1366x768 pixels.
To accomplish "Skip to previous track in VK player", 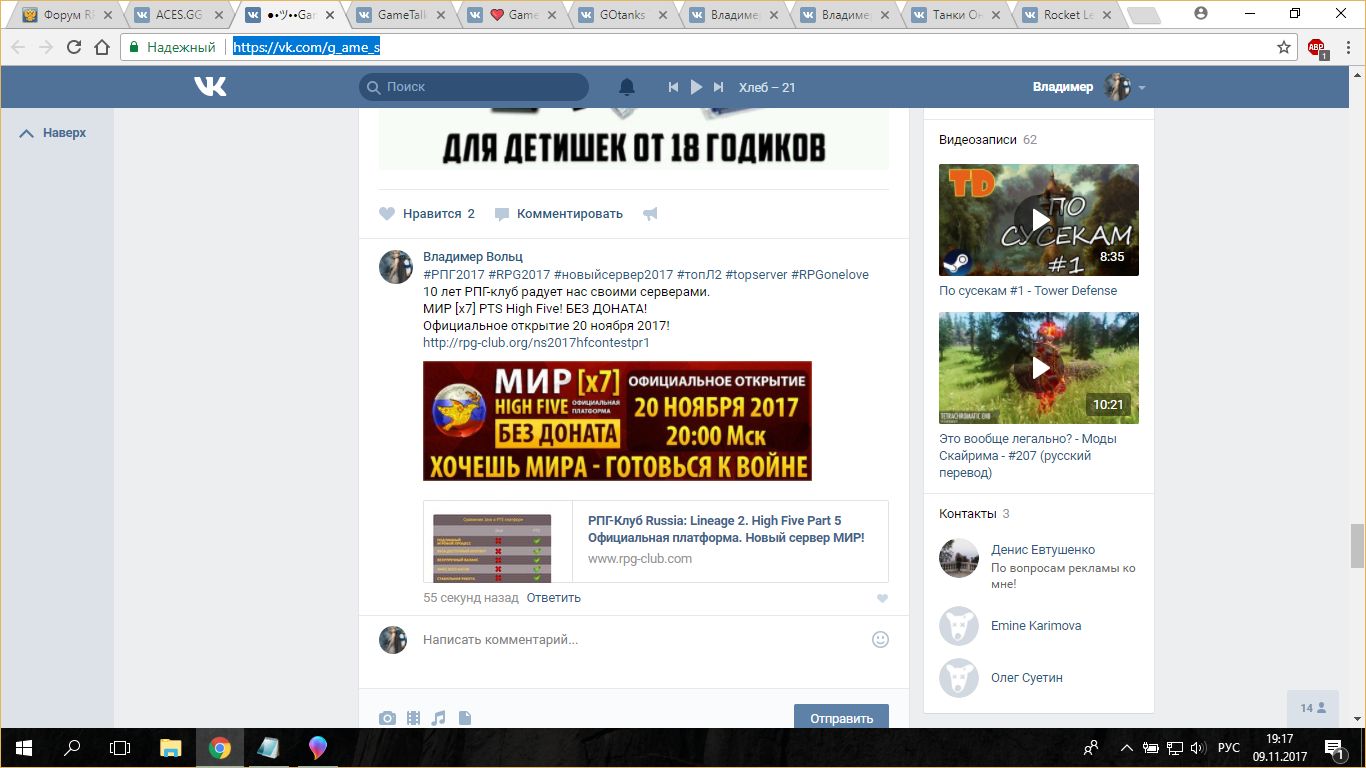I will 674,87.
